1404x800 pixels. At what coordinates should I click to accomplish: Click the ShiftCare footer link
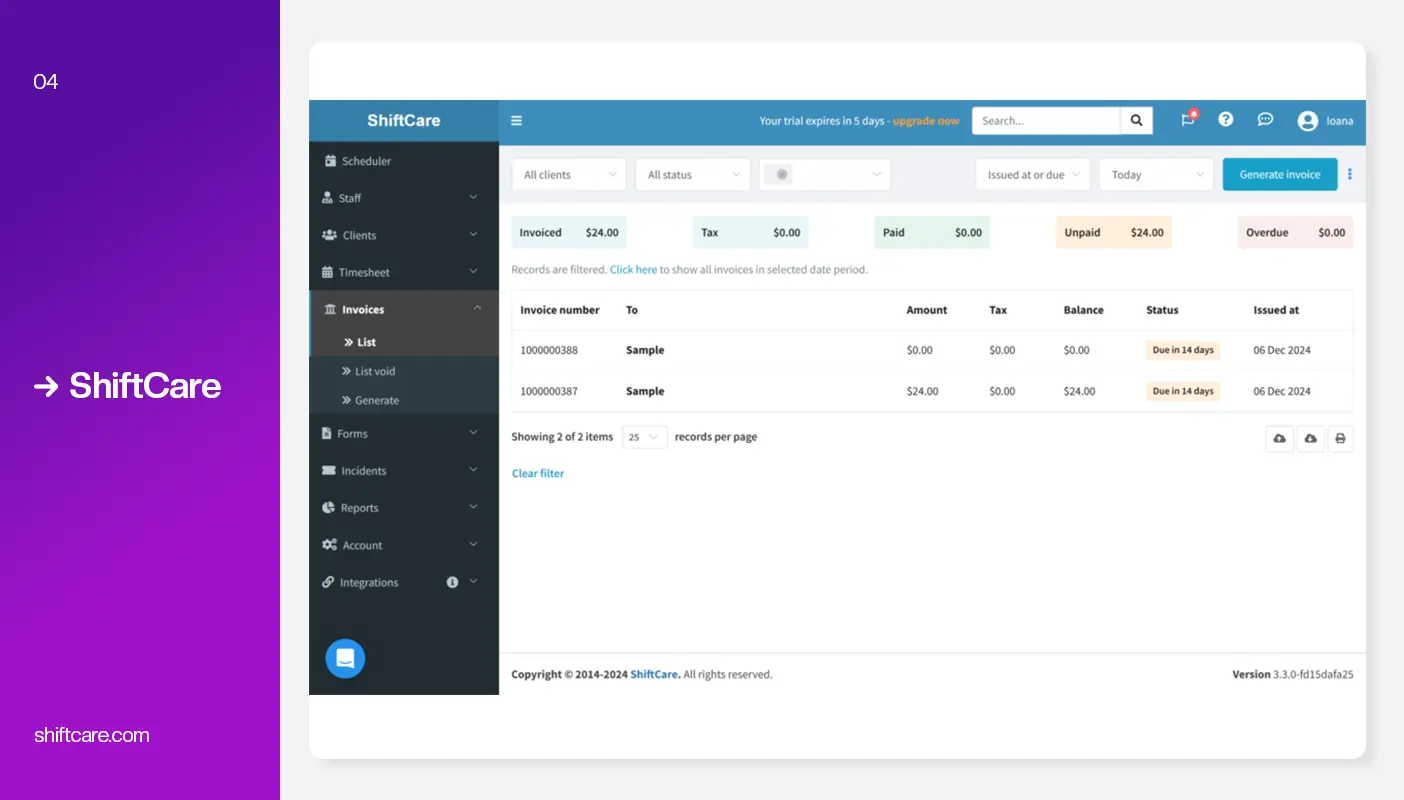[655, 675]
